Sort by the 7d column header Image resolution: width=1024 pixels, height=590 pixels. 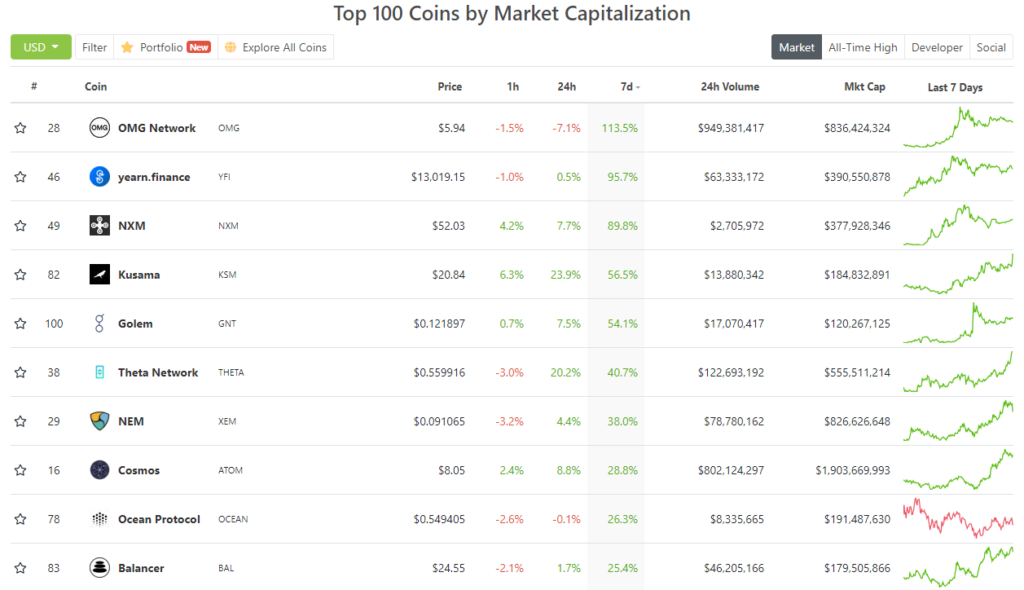630,87
